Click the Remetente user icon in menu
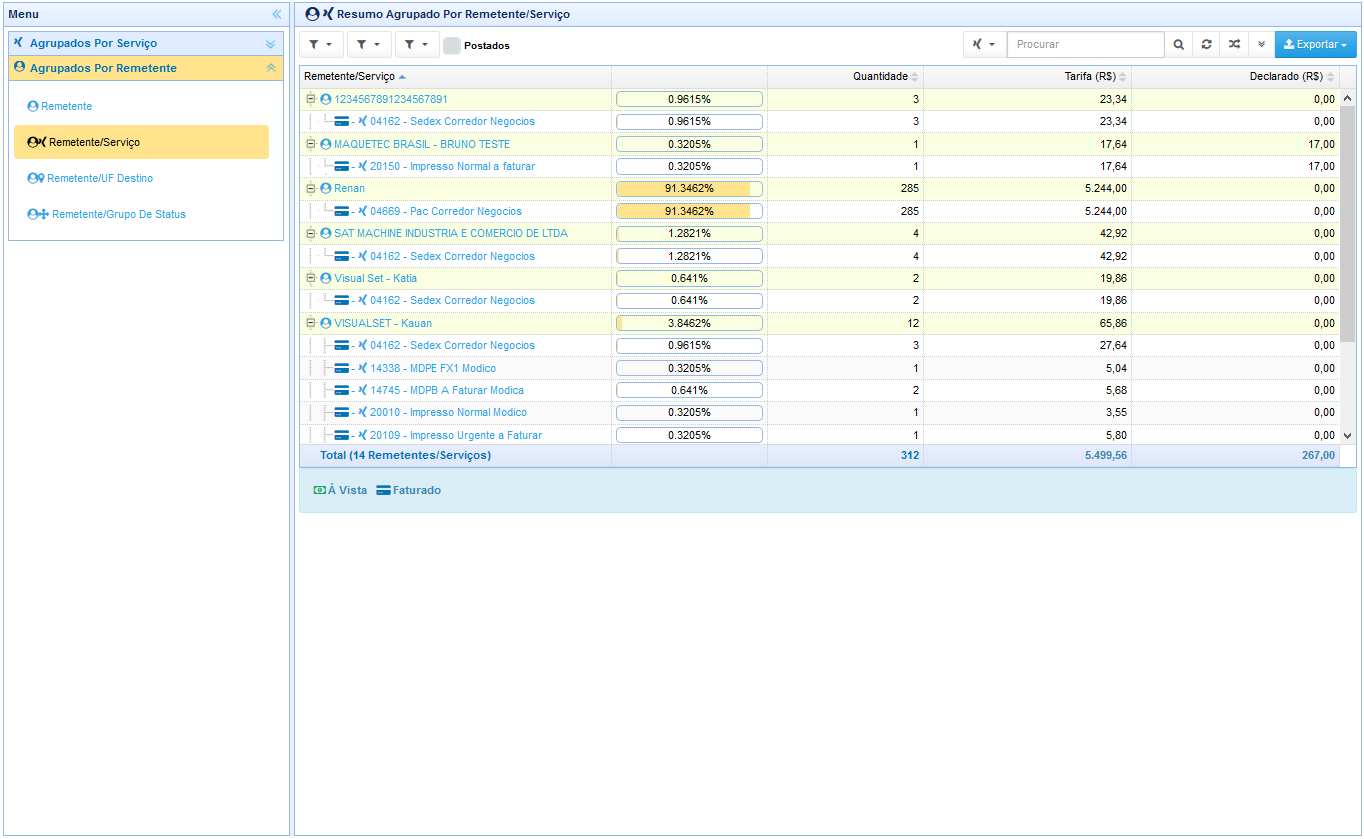The image size is (1364, 839). 33,106
